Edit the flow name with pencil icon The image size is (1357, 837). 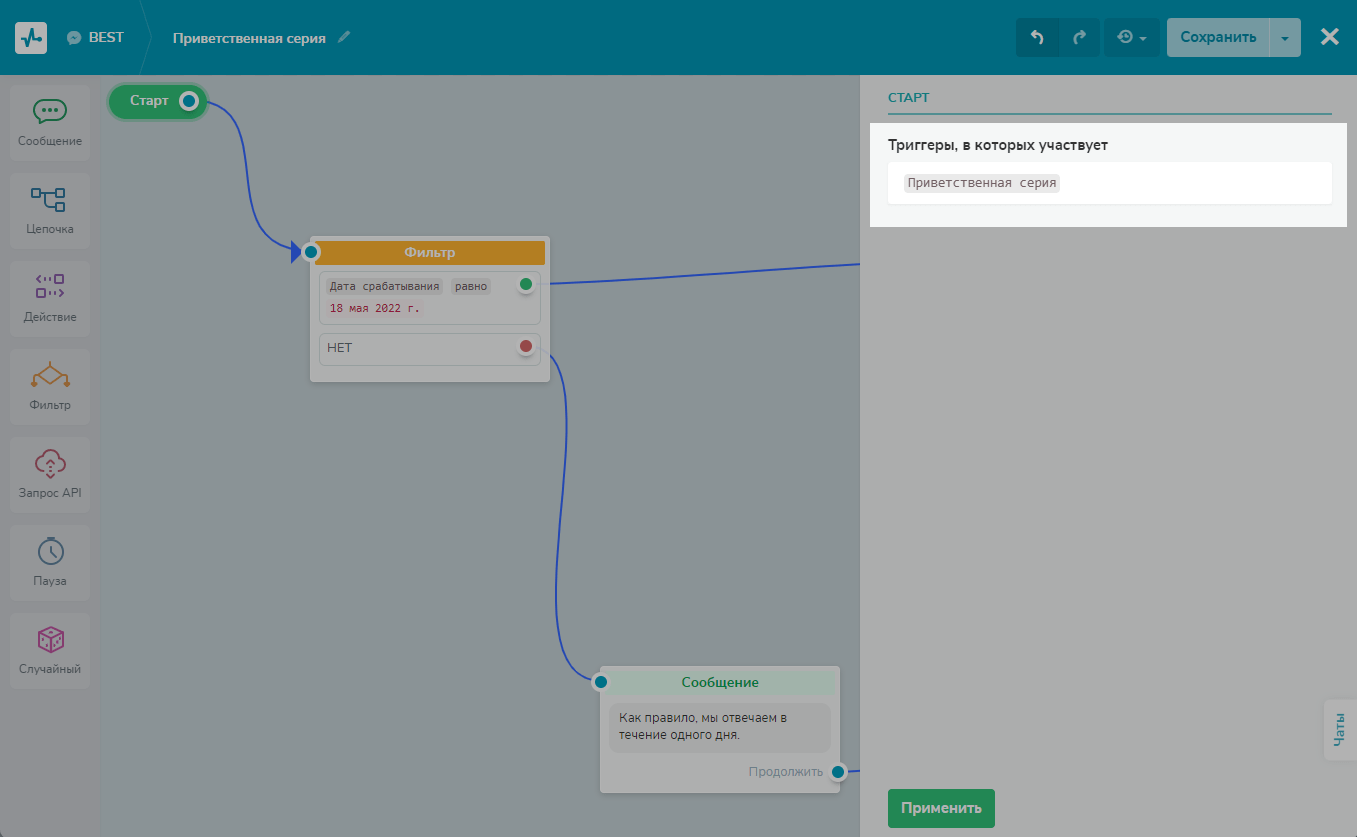[345, 37]
